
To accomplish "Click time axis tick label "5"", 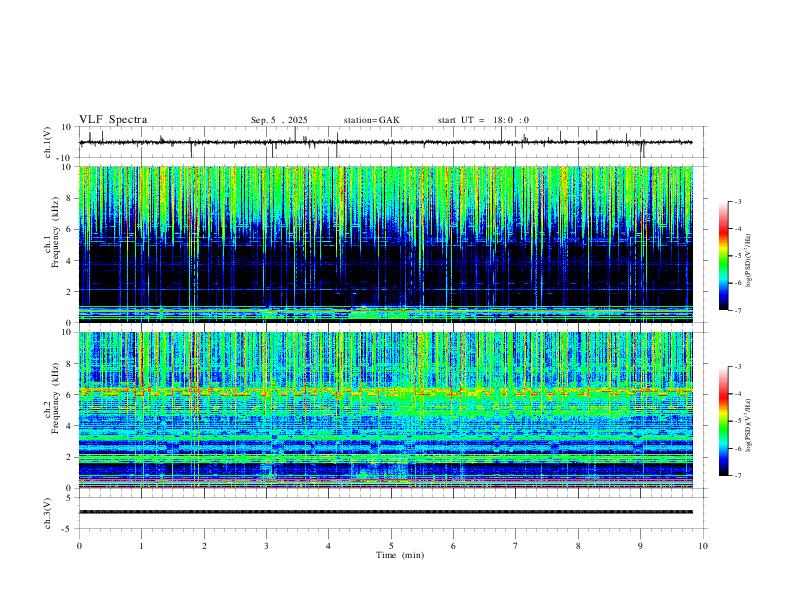I will (x=391, y=546).
